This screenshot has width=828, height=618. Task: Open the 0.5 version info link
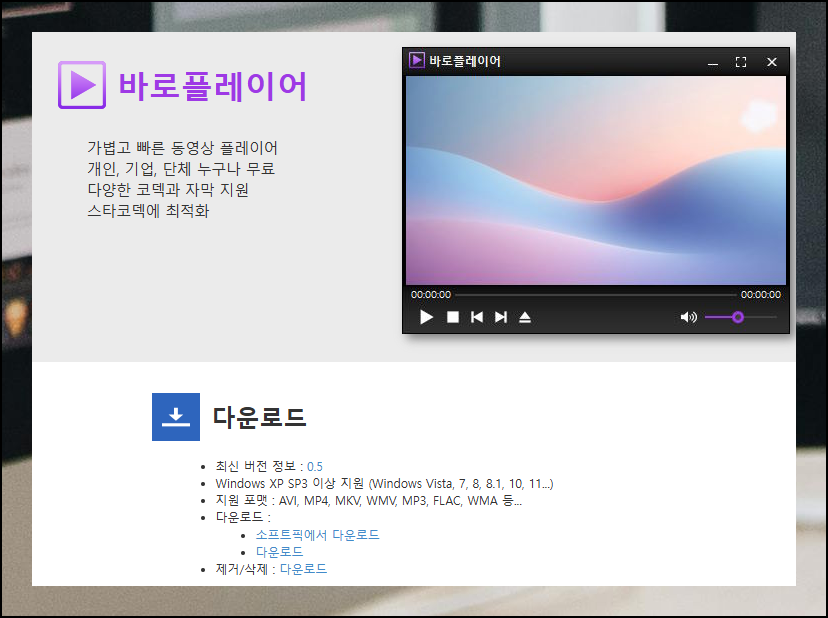pos(315,466)
